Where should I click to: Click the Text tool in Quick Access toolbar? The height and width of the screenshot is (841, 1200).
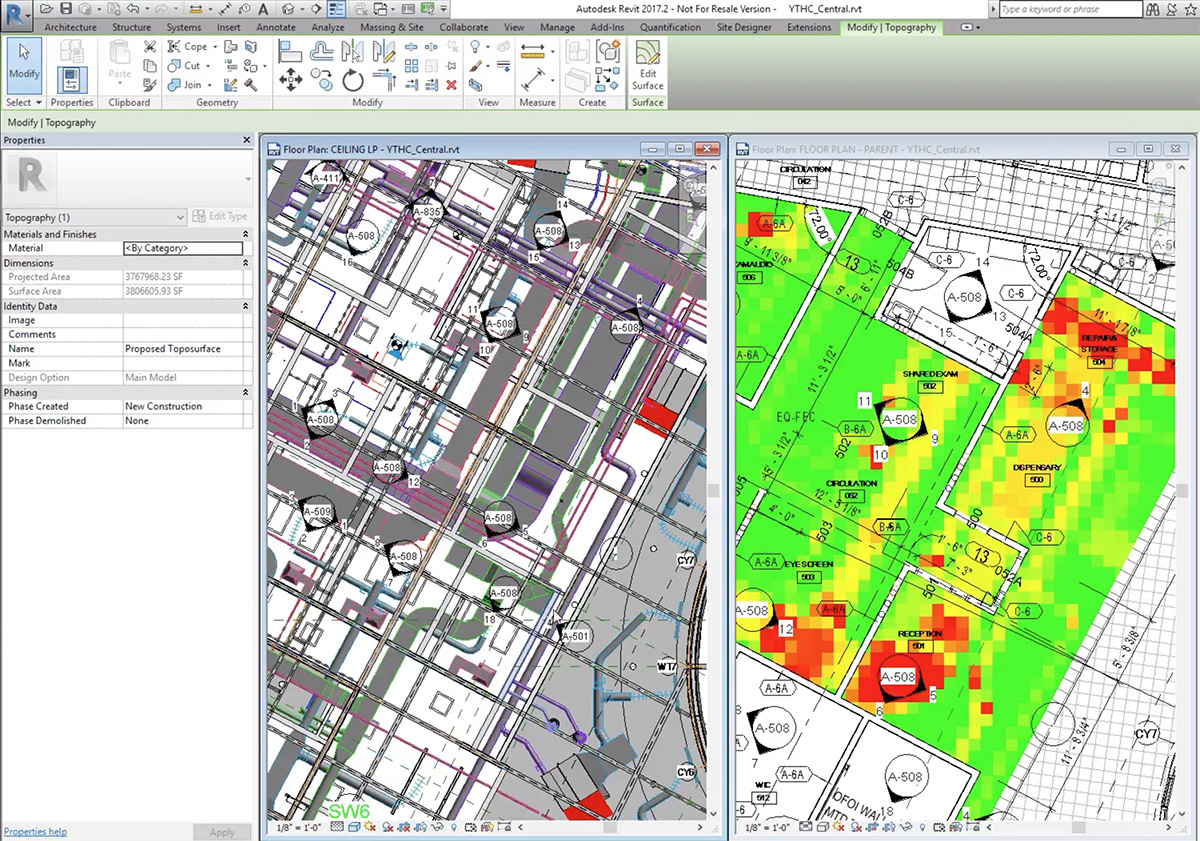click(261, 9)
